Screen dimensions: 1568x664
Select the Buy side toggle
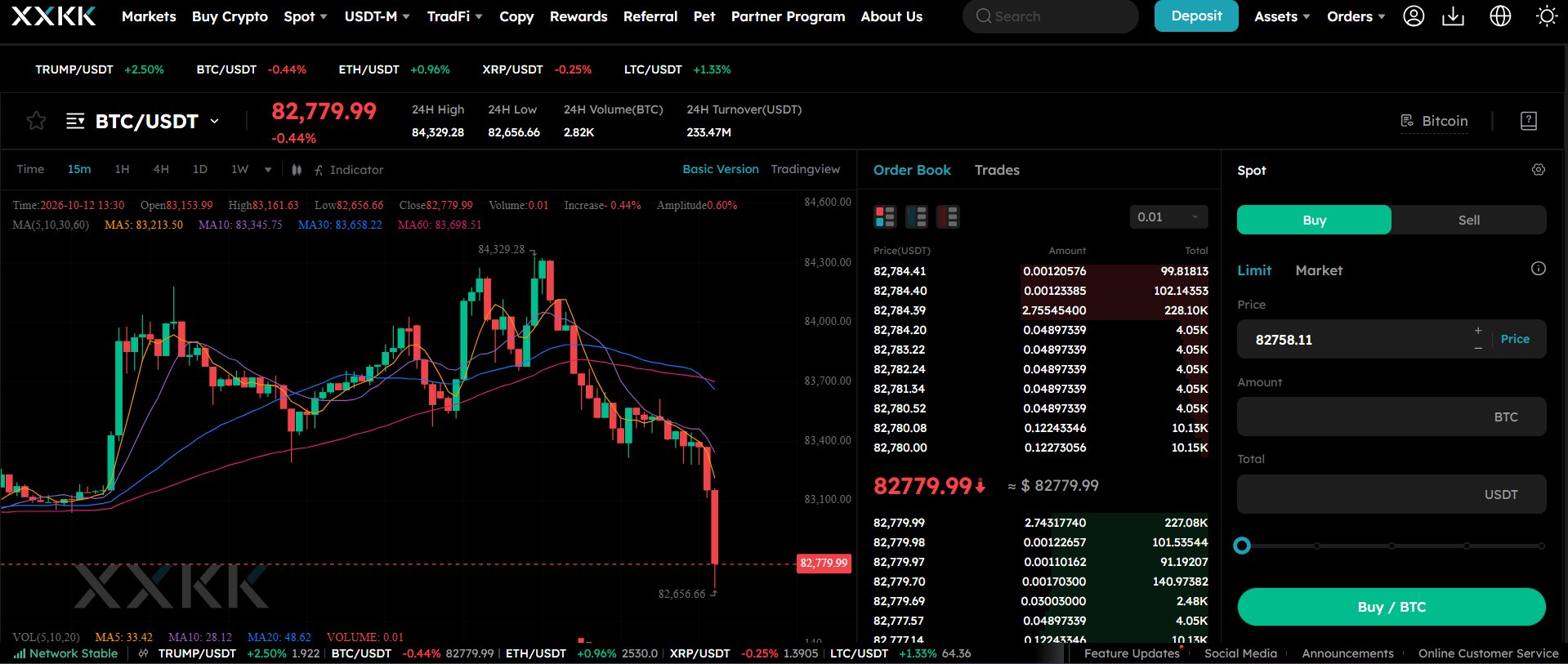[x=1314, y=220]
